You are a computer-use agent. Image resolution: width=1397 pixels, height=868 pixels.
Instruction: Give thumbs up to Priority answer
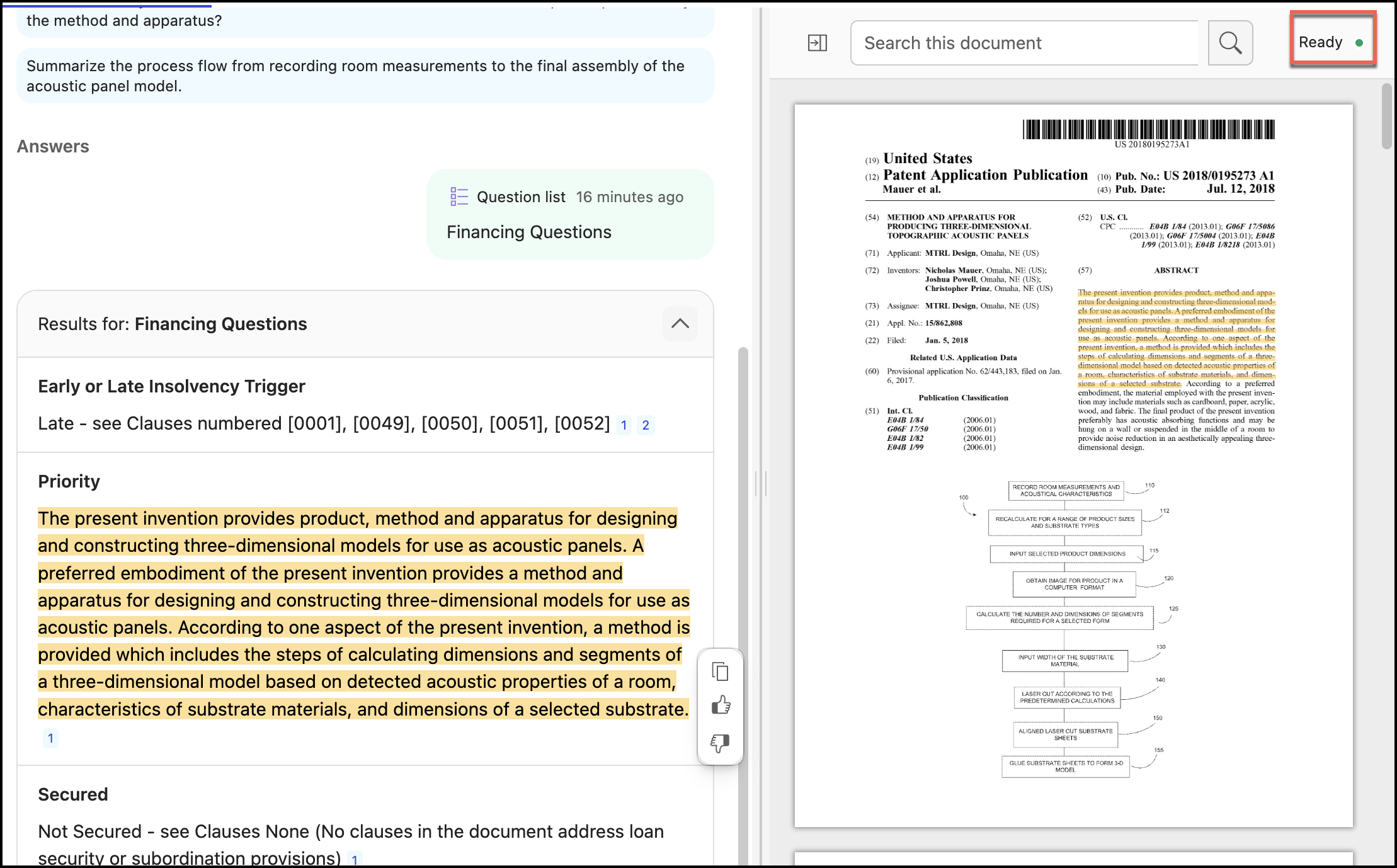click(x=720, y=705)
